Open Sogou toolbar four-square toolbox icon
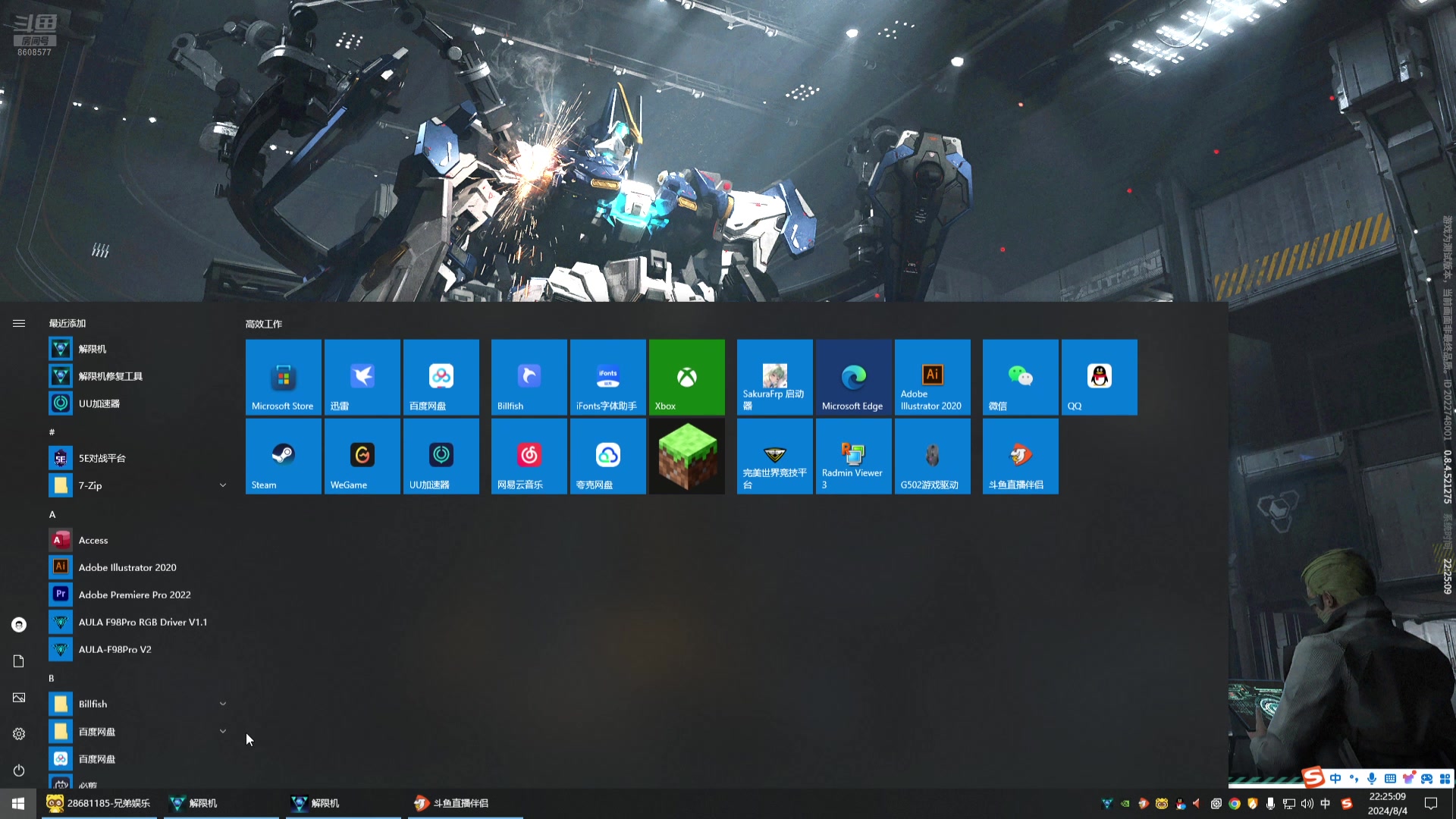 coord(1445,779)
